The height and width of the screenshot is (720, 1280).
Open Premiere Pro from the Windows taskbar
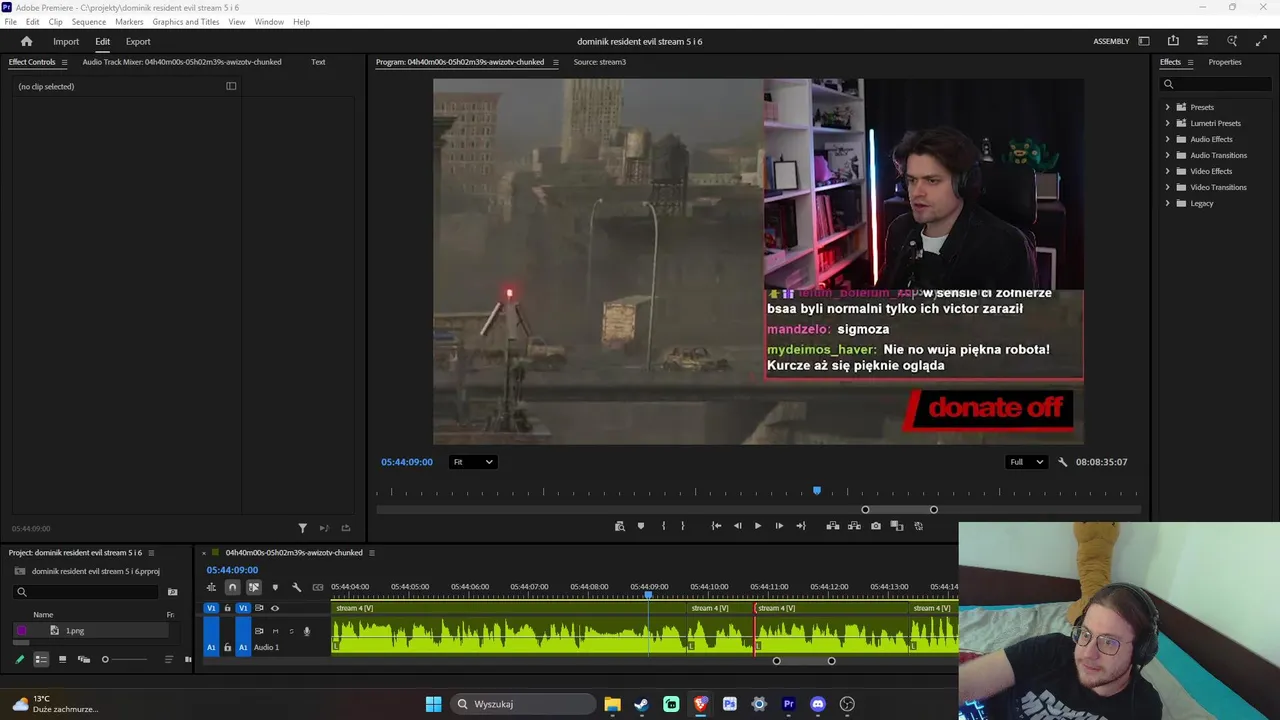tap(789, 704)
